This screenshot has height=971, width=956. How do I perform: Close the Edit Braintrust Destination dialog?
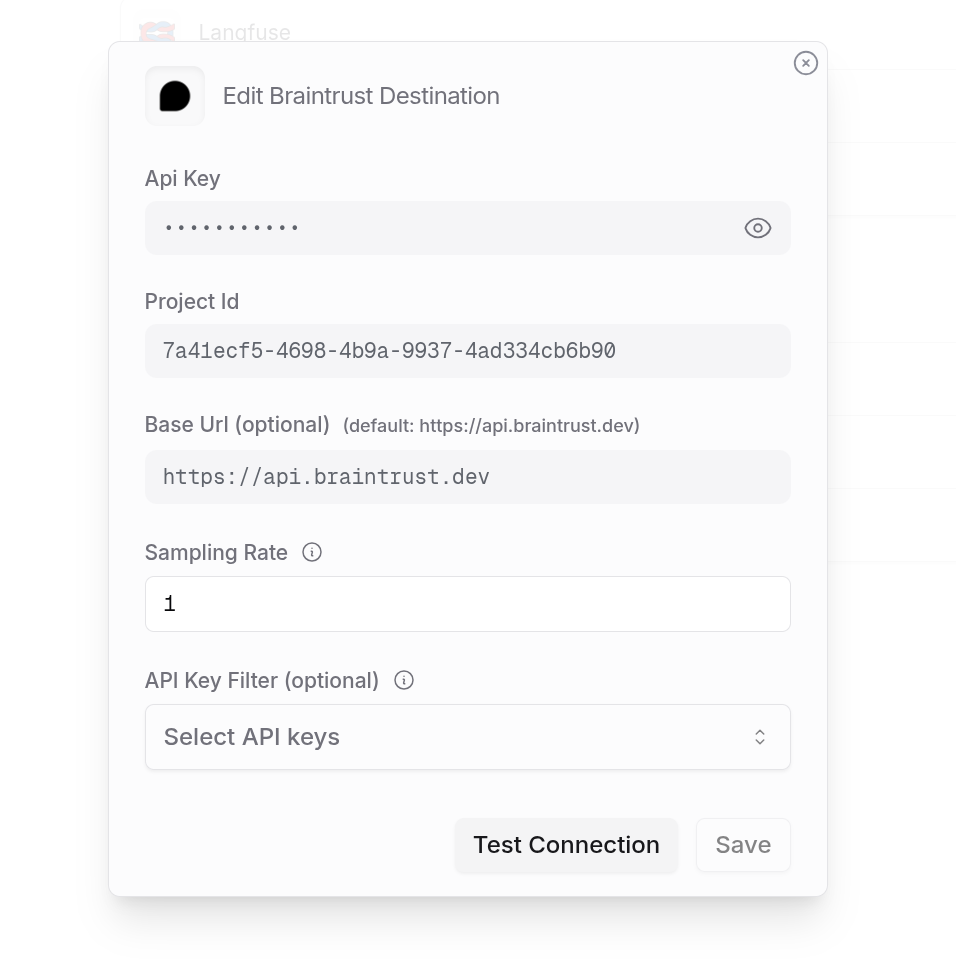pyautogui.click(x=805, y=63)
